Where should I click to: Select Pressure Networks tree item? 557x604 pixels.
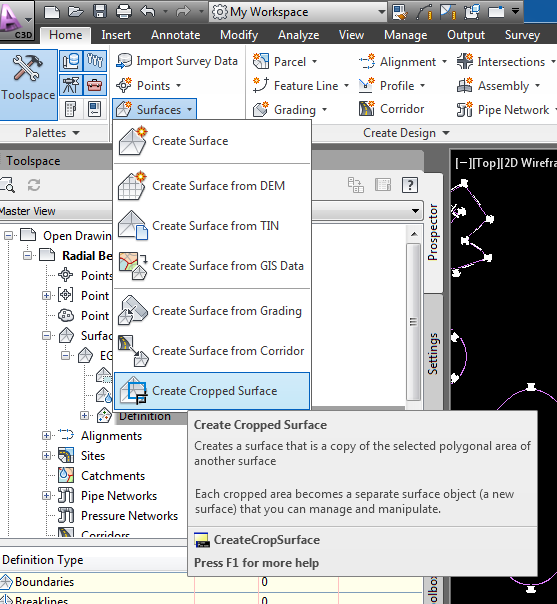(129, 516)
